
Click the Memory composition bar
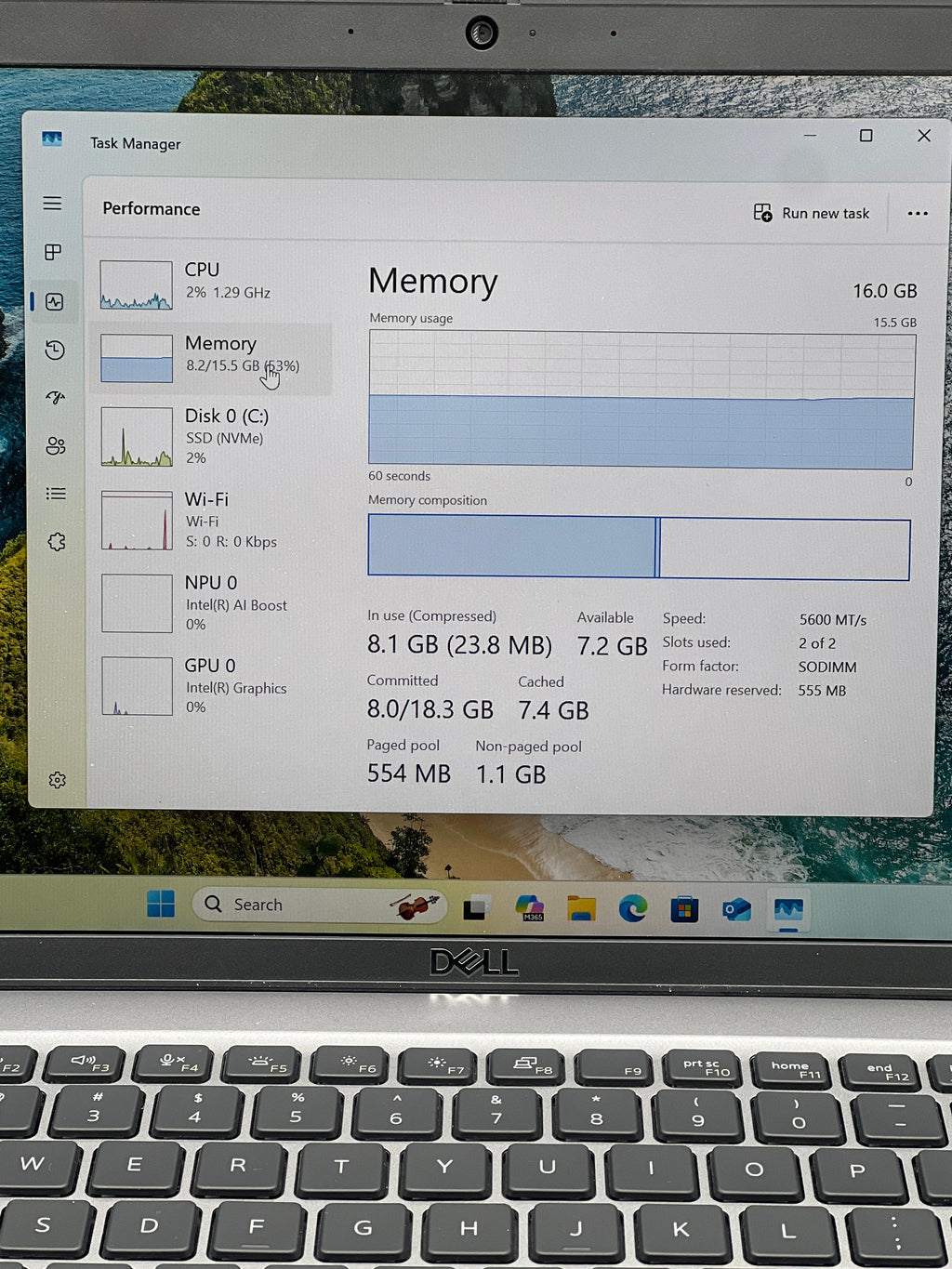click(x=639, y=549)
